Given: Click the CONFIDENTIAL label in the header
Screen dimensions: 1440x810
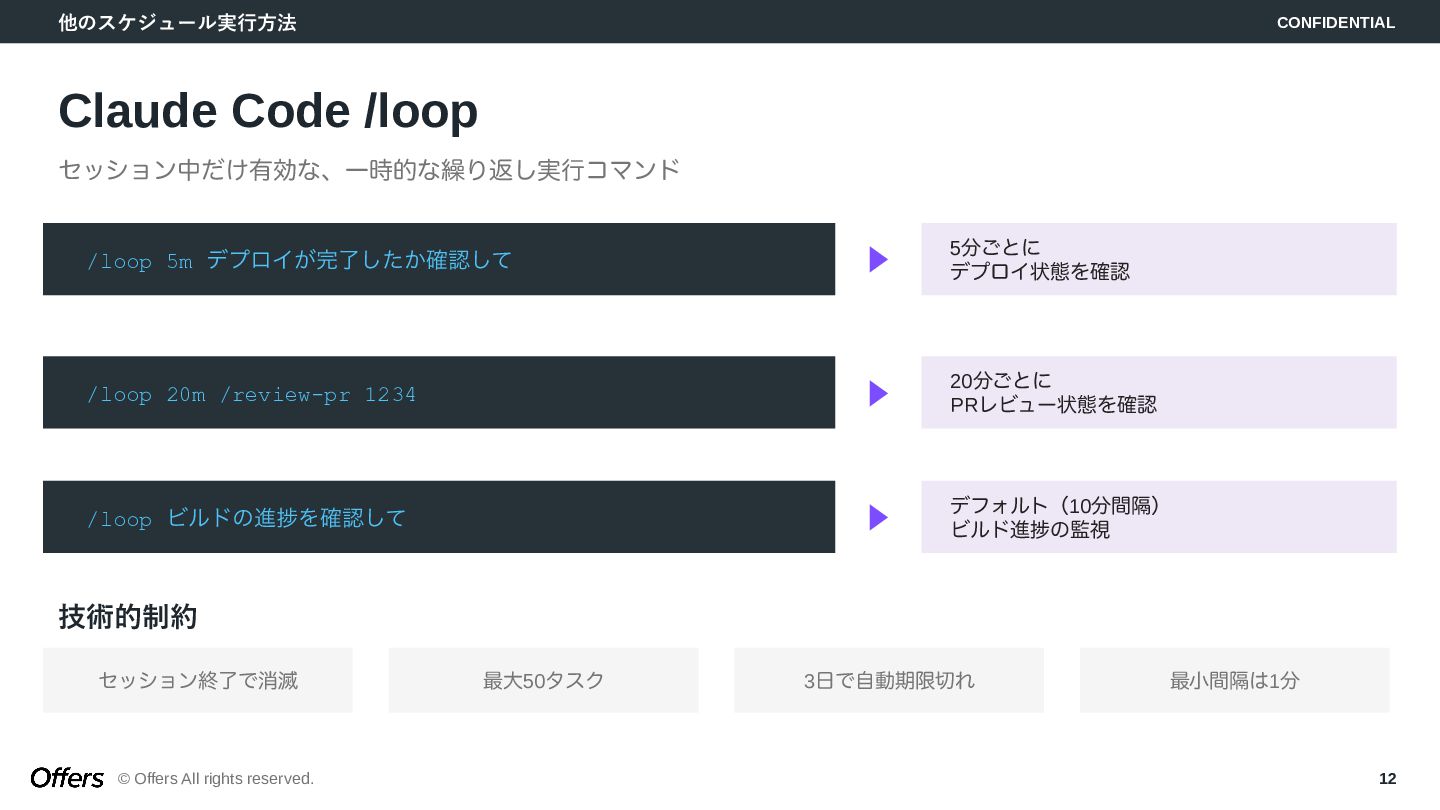Looking at the screenshot, I should pyautogui.click(x=1335, y=22).
